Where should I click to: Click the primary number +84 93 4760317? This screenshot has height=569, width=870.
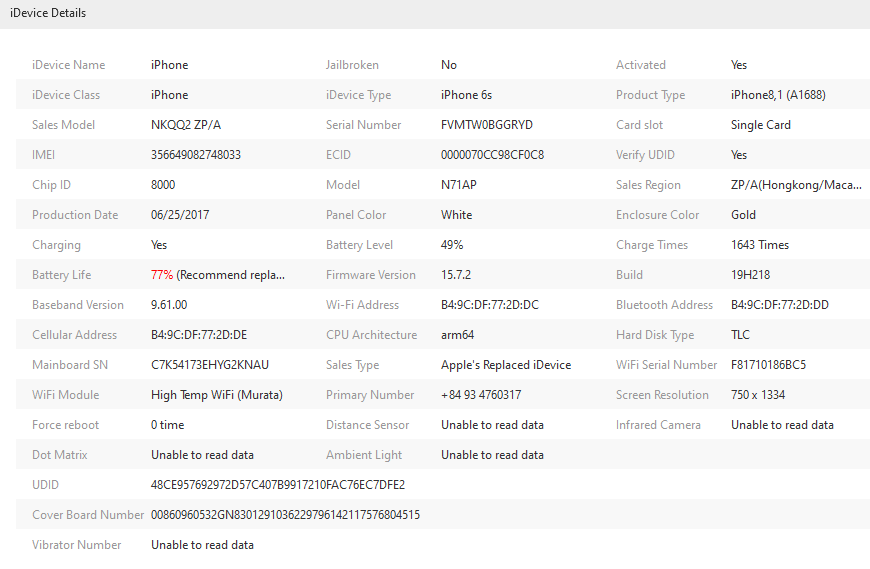click(481, 394)
